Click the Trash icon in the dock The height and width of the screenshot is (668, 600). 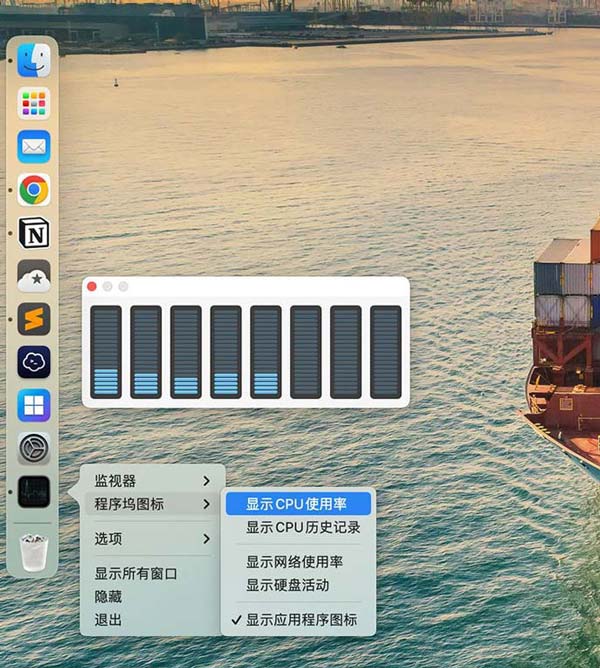(34, 551)
